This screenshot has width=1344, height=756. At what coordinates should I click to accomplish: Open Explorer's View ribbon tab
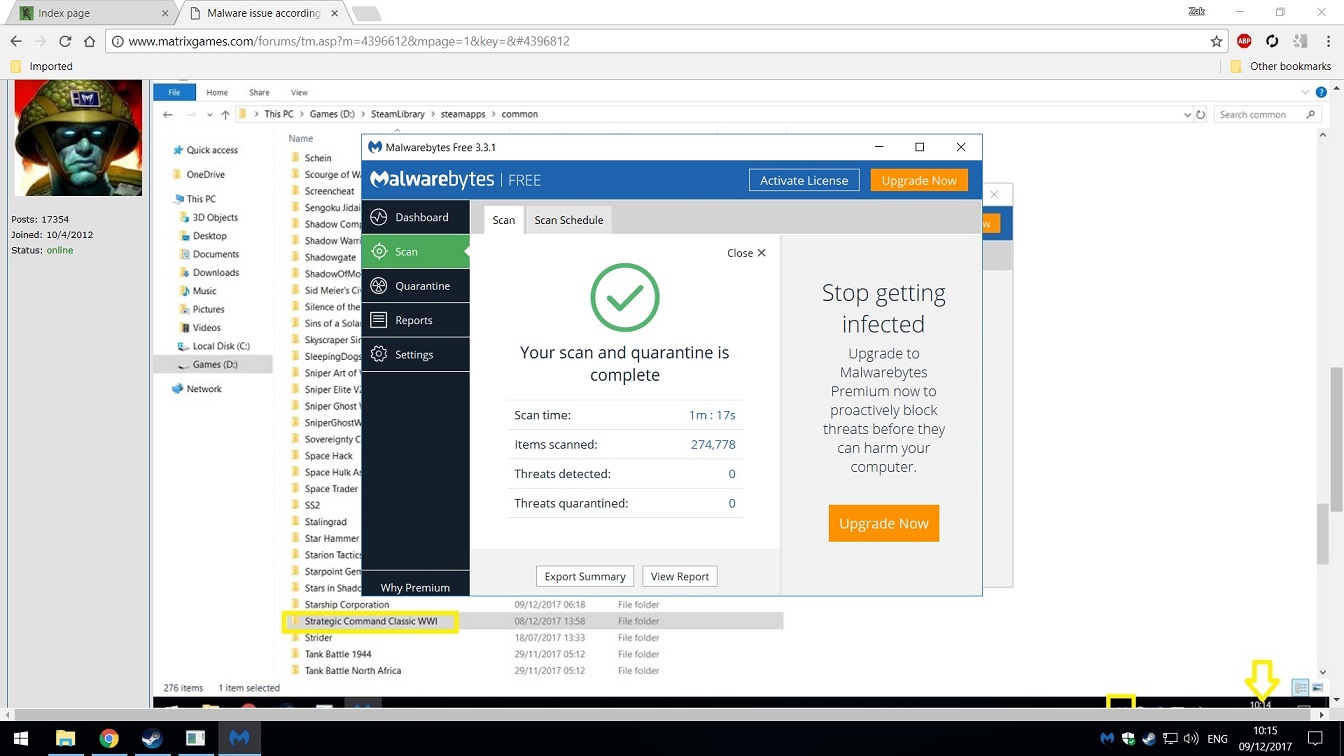click(x=299, y=92)
